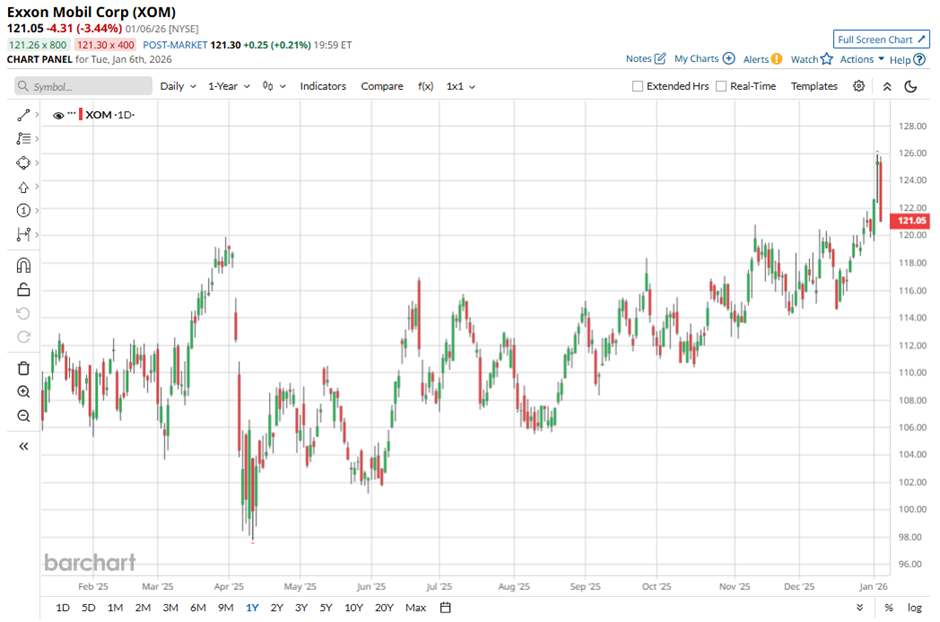Viewport: 940px width, 622px height.
Task: Toggle the magnet snap tool
Action: [23, 265]
